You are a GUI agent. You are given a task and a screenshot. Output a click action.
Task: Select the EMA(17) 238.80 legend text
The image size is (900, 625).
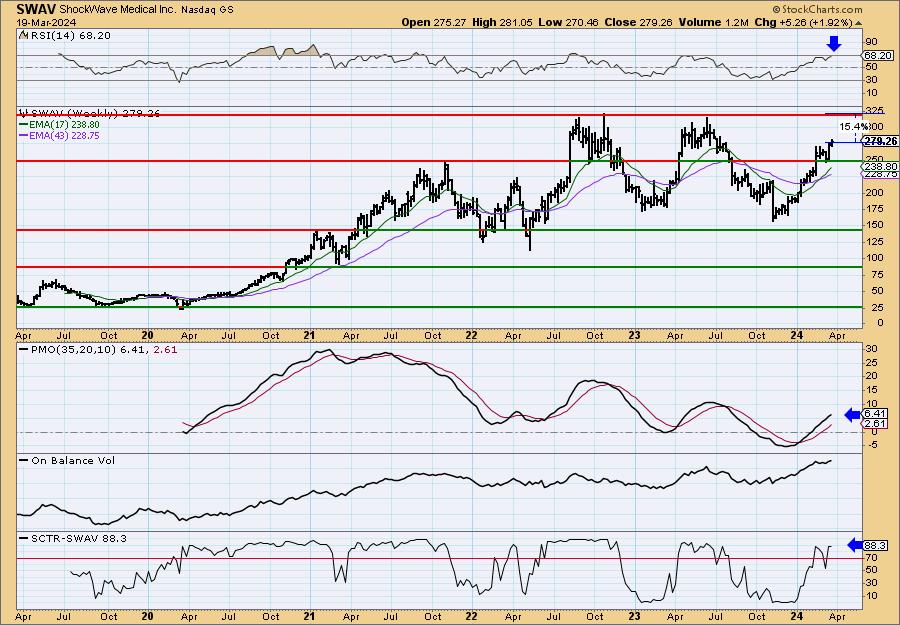coord(65,125)
